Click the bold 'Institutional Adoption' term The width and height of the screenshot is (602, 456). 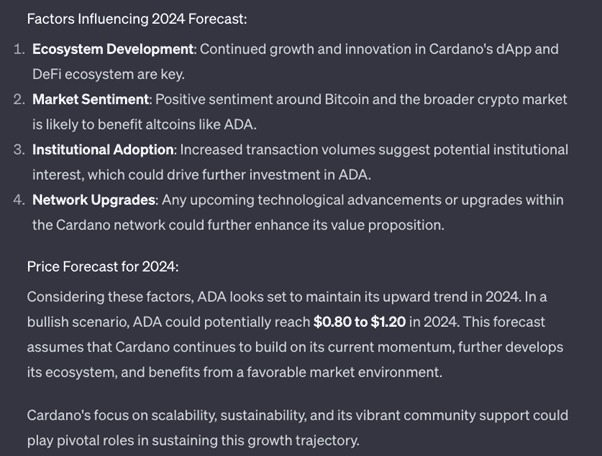click(104, 149)
